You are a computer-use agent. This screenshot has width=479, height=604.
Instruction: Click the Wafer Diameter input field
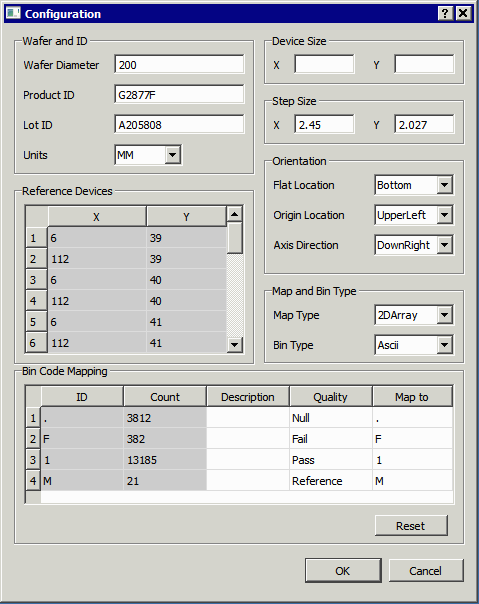(179, 64)
